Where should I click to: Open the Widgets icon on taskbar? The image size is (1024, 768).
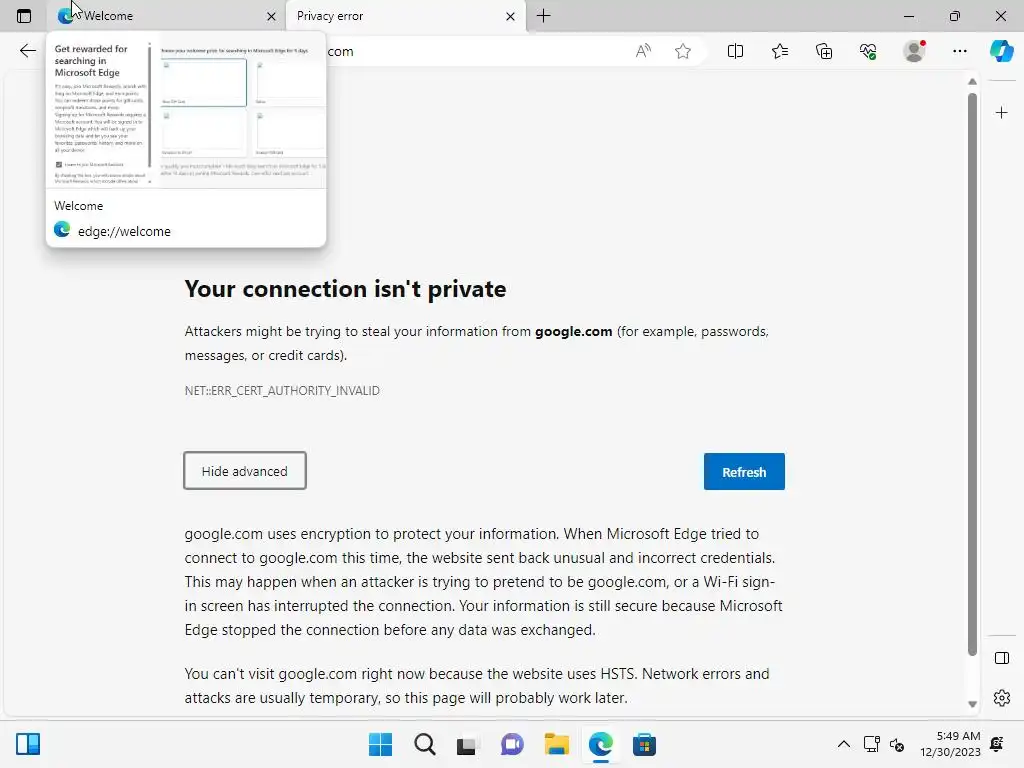point(28,744)
